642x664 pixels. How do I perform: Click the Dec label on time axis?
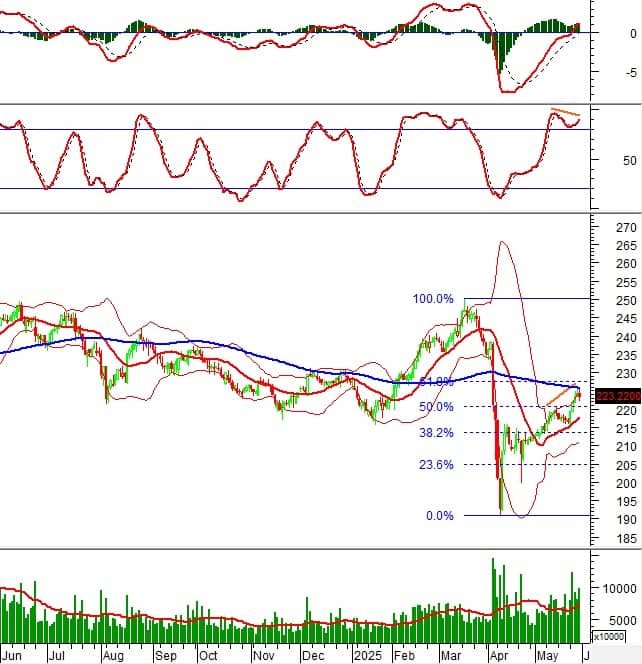(x=313, y=656)
